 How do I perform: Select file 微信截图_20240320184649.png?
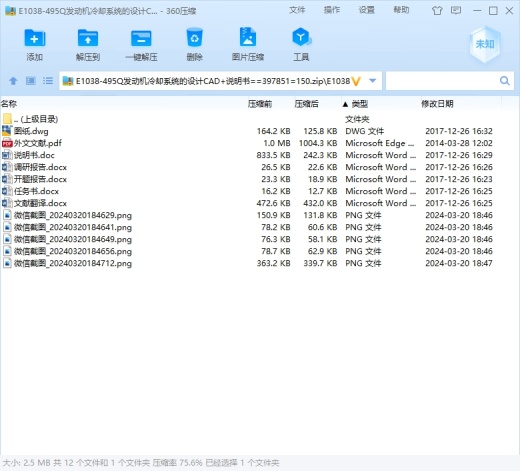click(73, 239)
